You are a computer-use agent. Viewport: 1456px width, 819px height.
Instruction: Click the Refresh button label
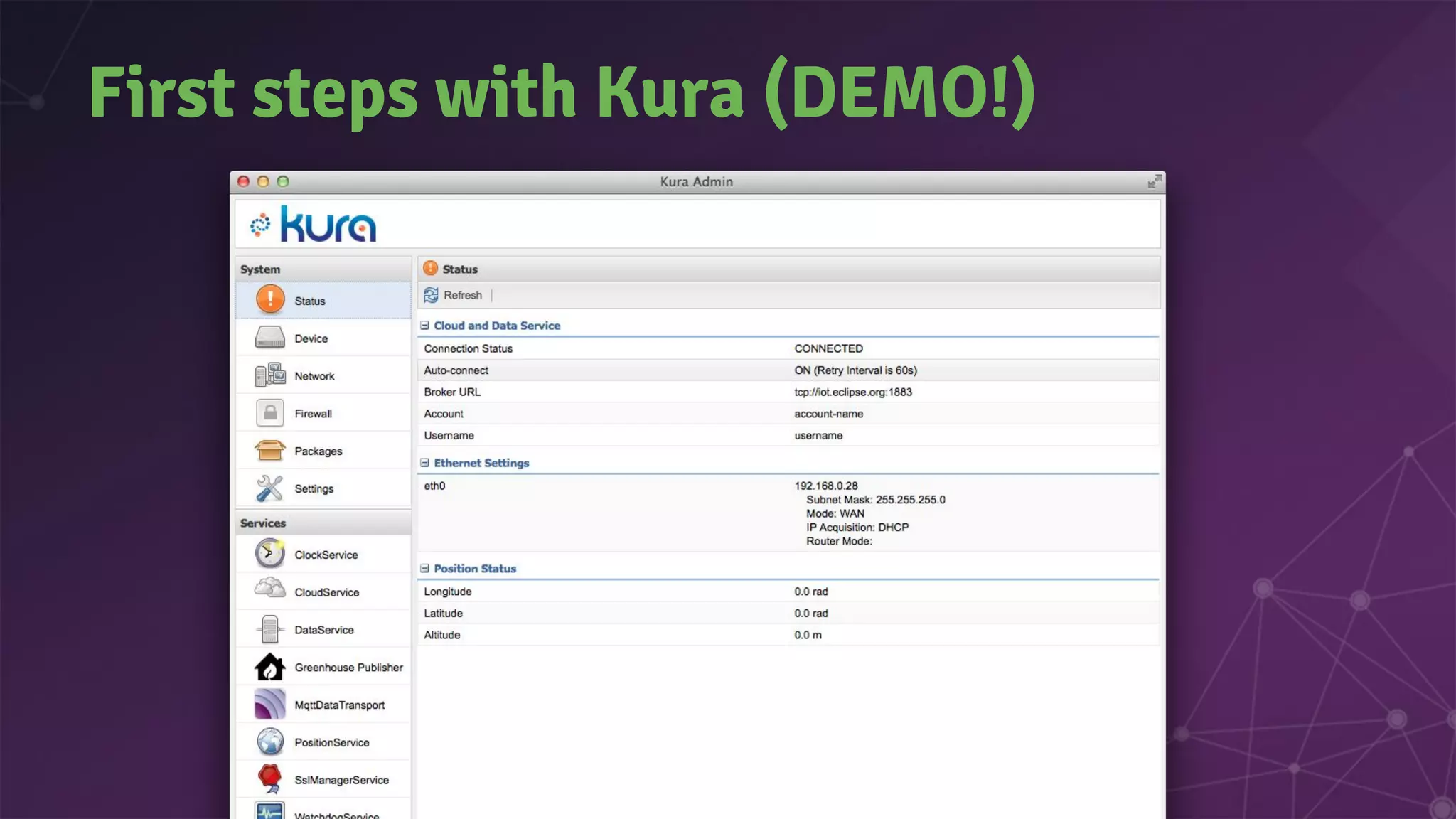463,295
